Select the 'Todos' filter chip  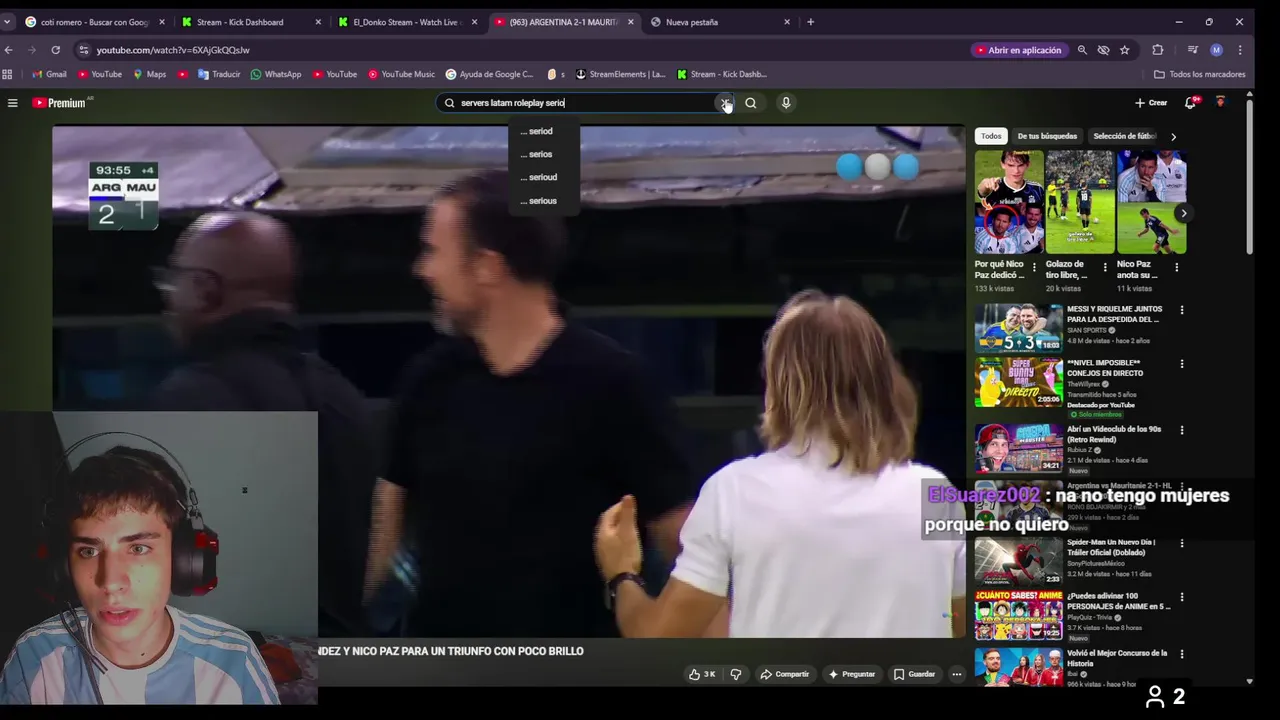coord(991,136)
